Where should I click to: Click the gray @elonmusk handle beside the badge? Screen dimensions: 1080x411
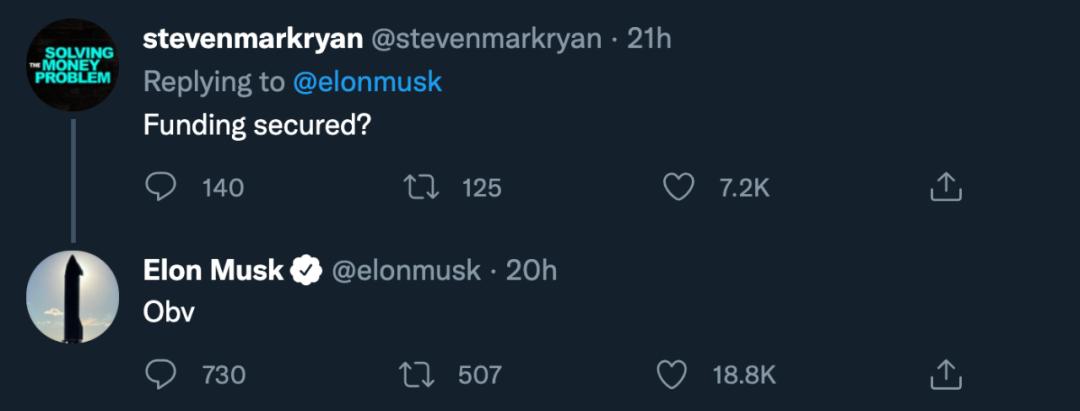(x=405, y=270)
